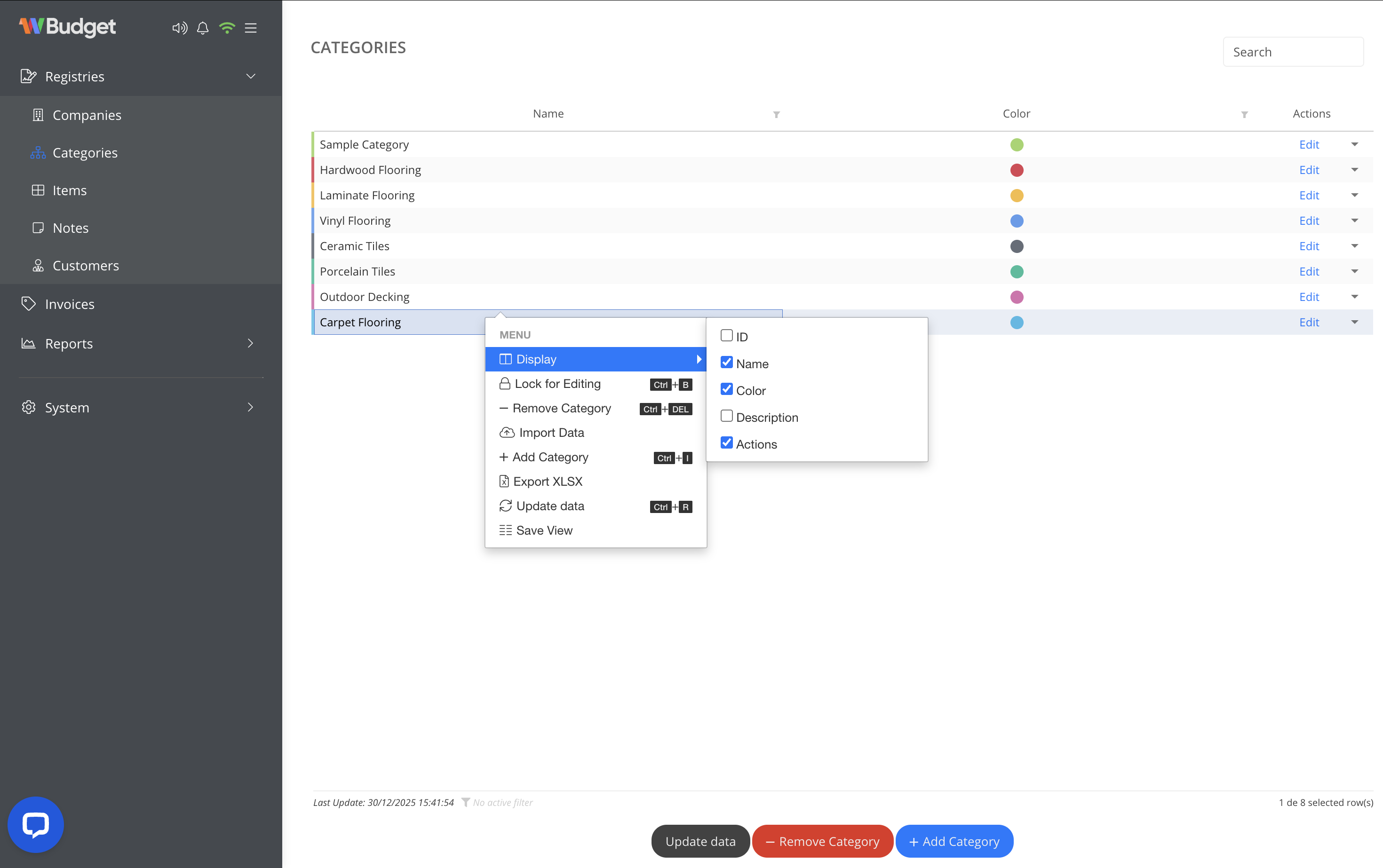Select the Categories sidebar icon
The image size is (1383, 868).
pyautogui.click(x=37, y=152)
